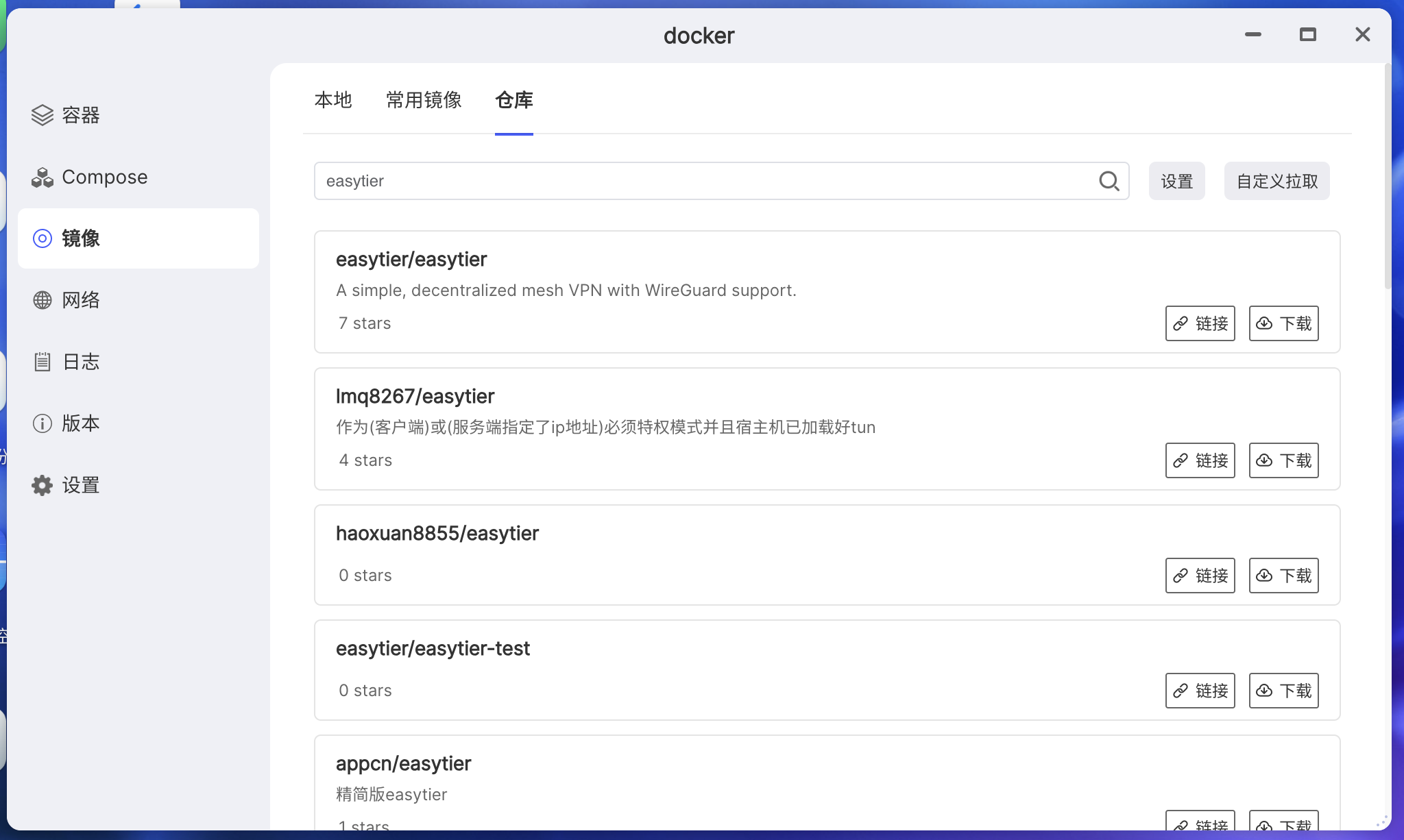Maximize the docker window
Image resolution: width=1404 pixels, height=840 pixels.
(1308, 34)
